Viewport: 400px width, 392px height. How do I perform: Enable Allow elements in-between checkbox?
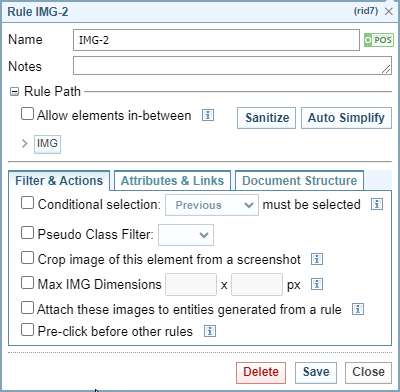(27, 114)
